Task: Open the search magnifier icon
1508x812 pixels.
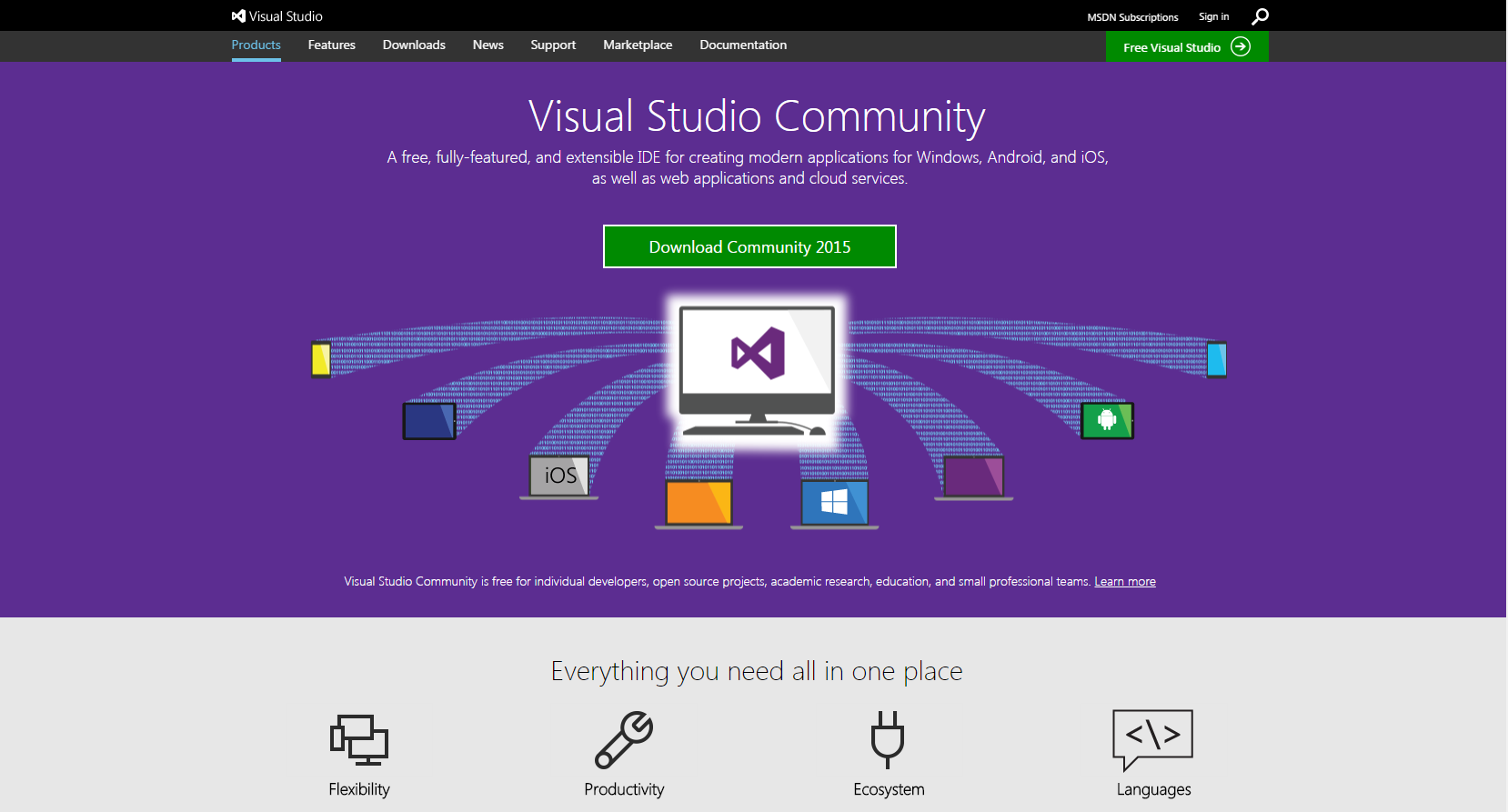Action: pos(1260,16)
